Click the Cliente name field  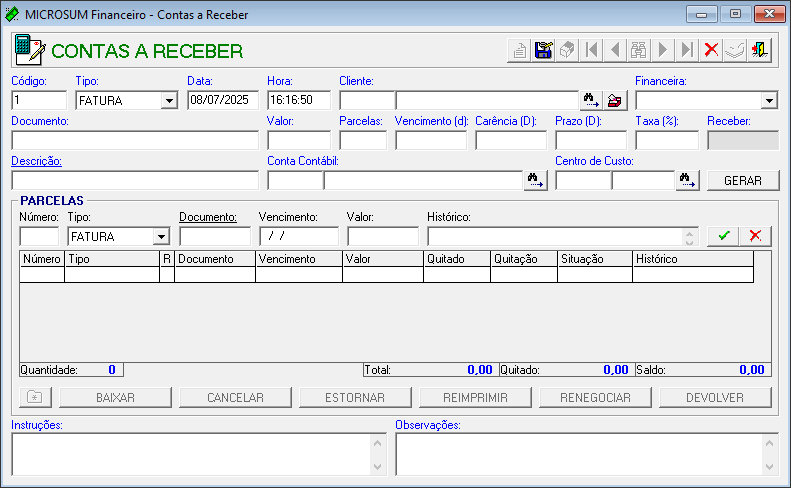point(487,100)
